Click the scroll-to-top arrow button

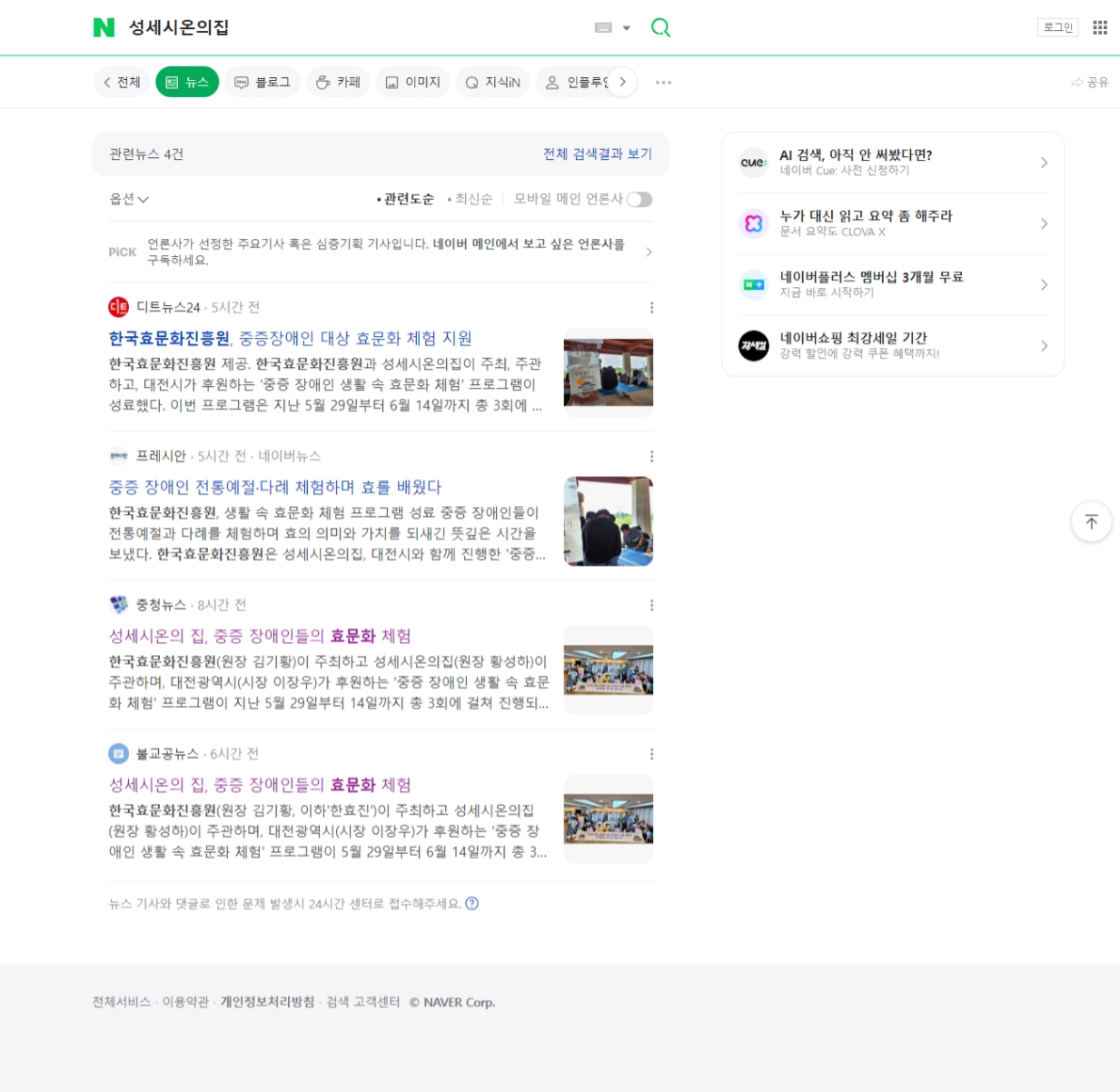(x=1092, y=522)
